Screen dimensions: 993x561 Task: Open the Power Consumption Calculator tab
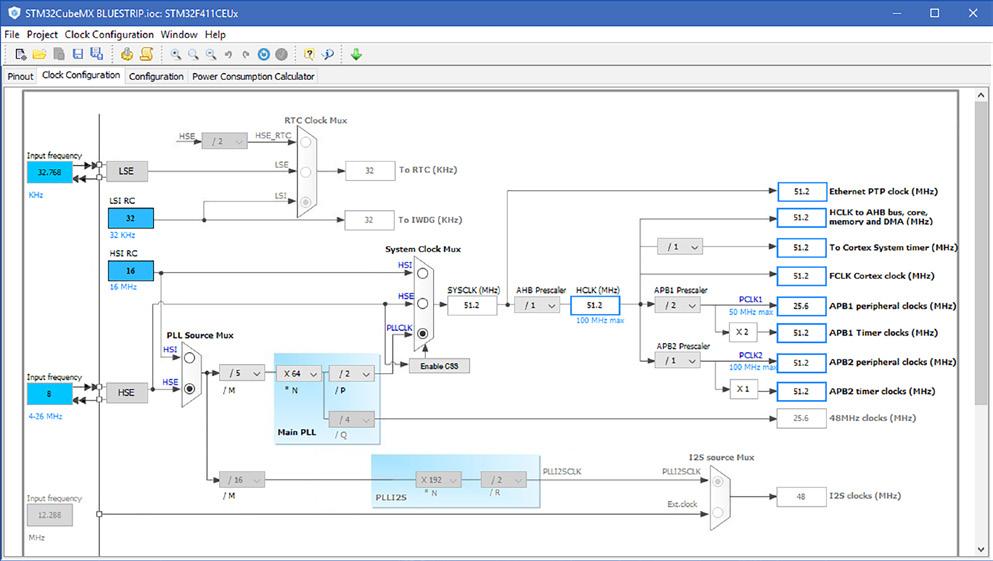click(253, 76)
